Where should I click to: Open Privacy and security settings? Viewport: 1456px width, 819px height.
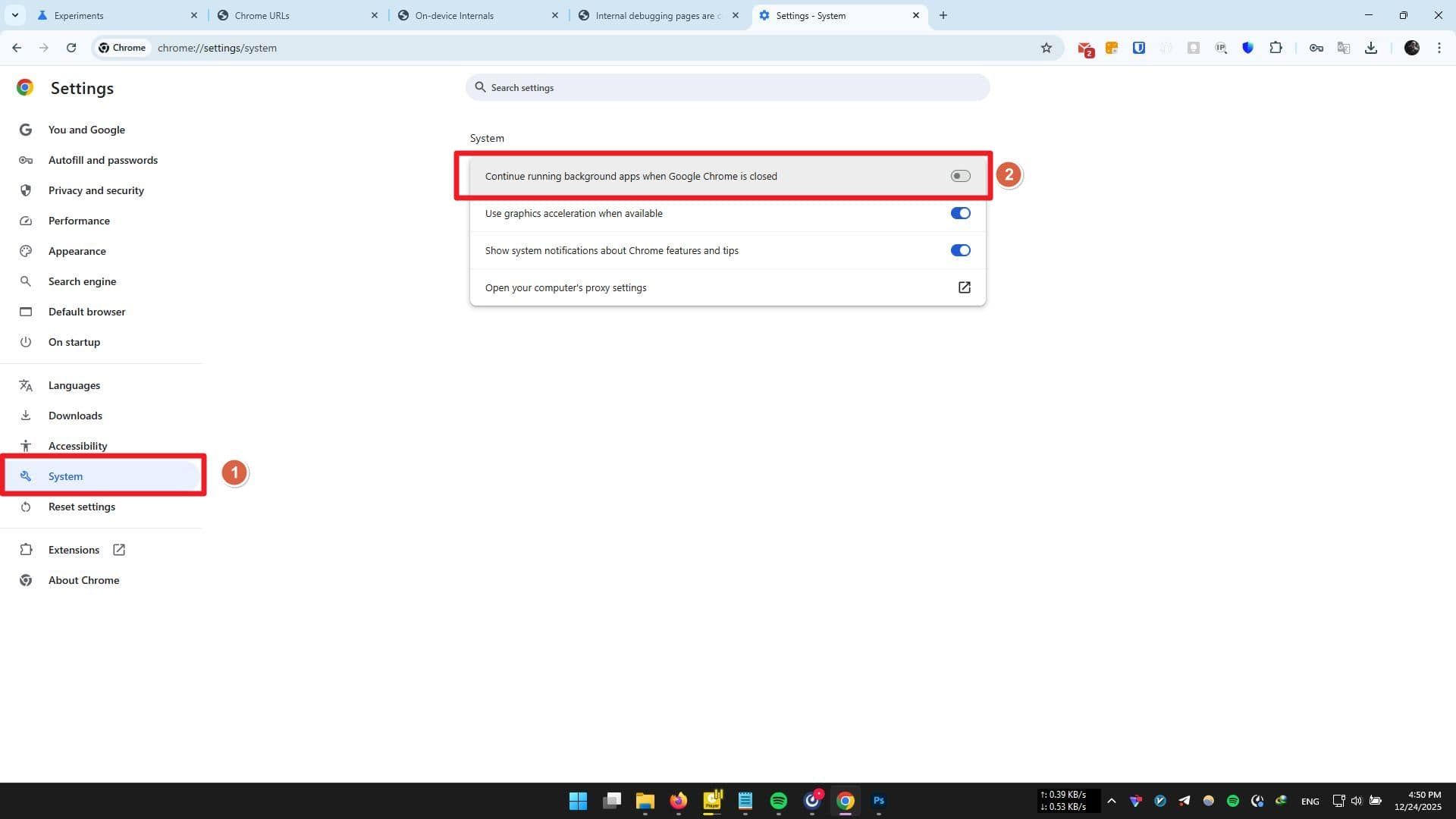pyautogui.click(x=96, y=190)
